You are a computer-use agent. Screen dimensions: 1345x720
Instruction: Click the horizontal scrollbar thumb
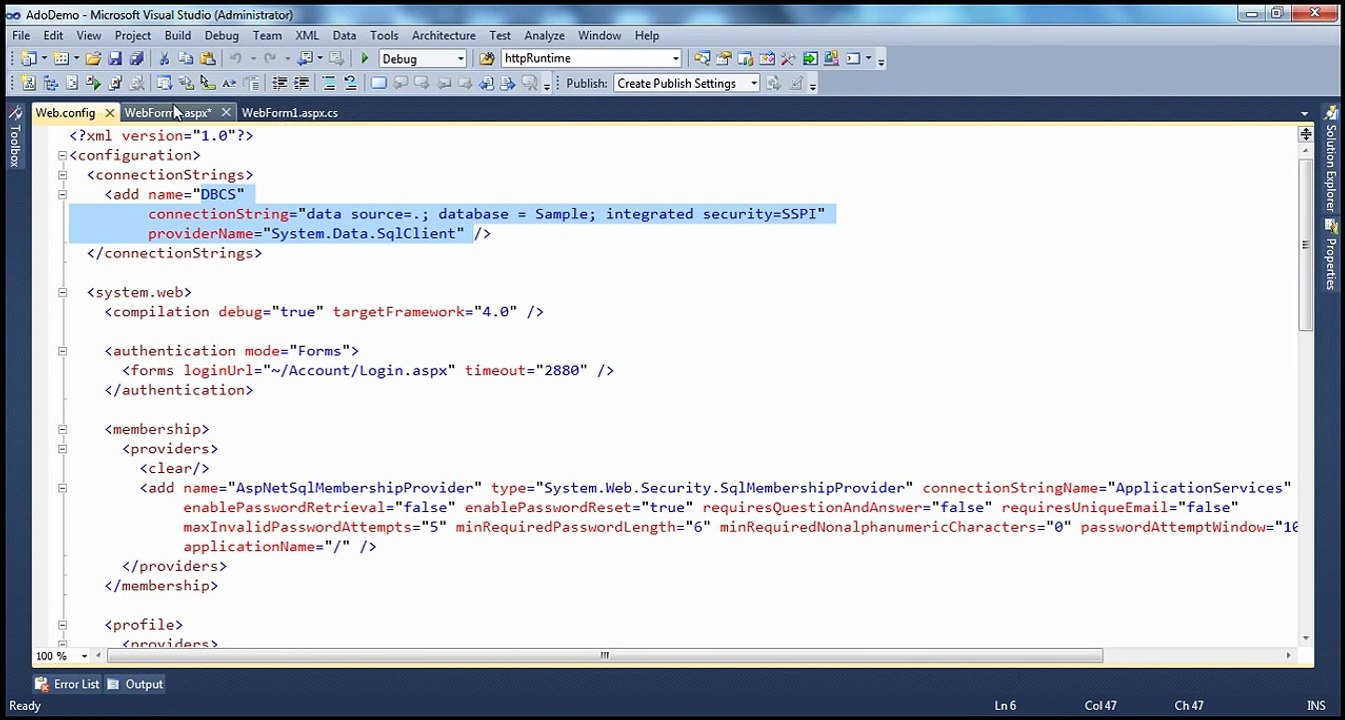[x=604, y=656]
